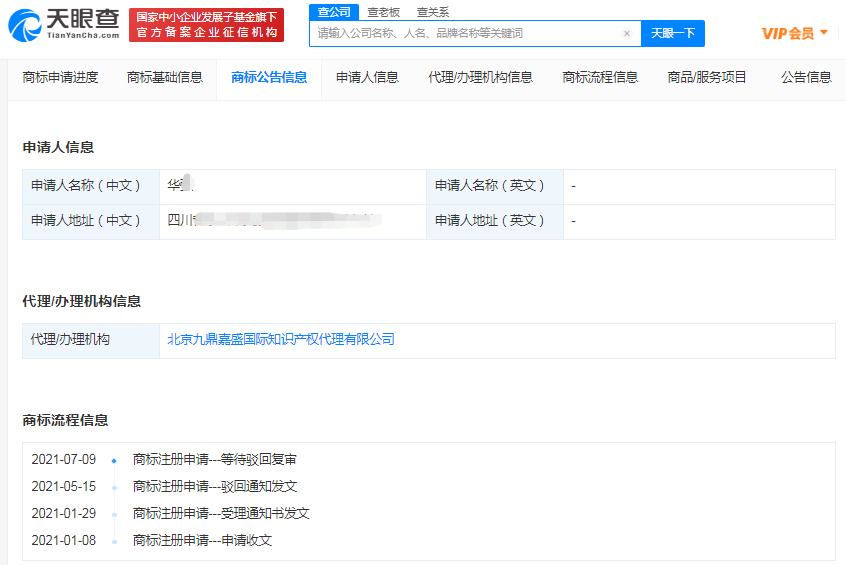Open the 公告信息 tab
The image size is (846, 565).
tap(806, 77)
